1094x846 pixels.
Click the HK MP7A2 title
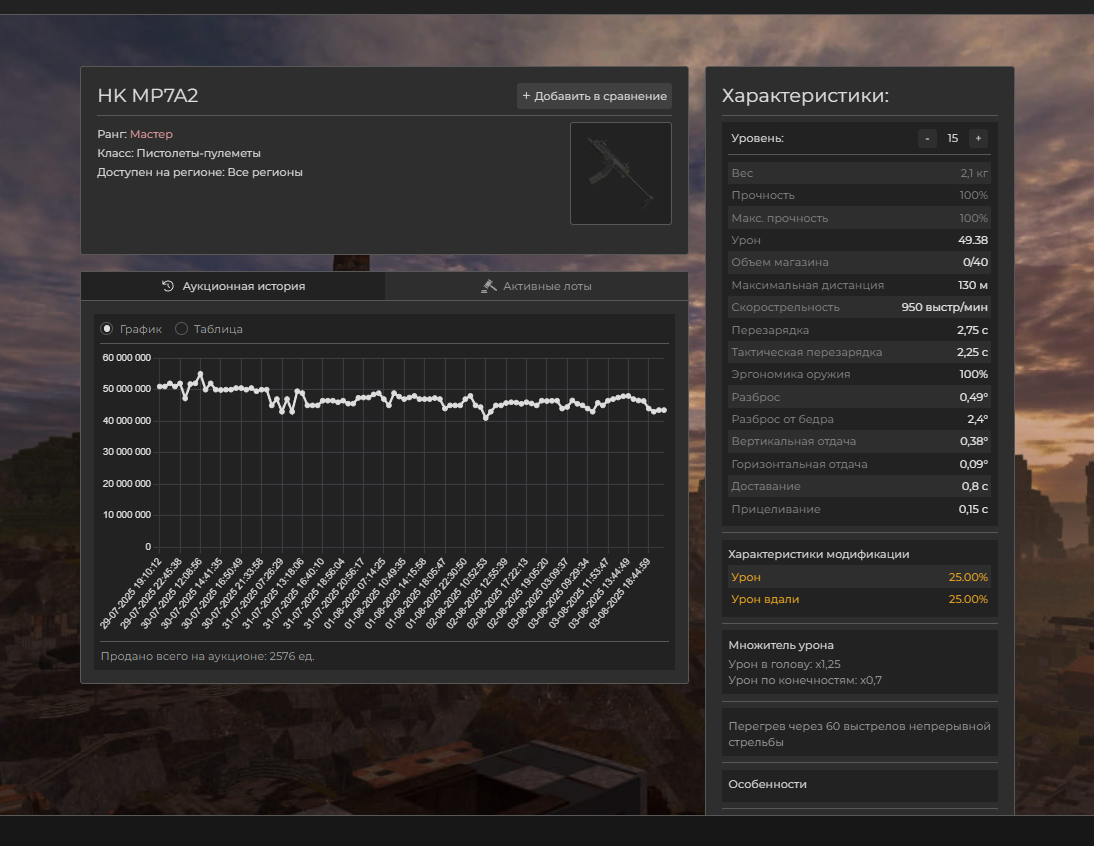(148, 96)
